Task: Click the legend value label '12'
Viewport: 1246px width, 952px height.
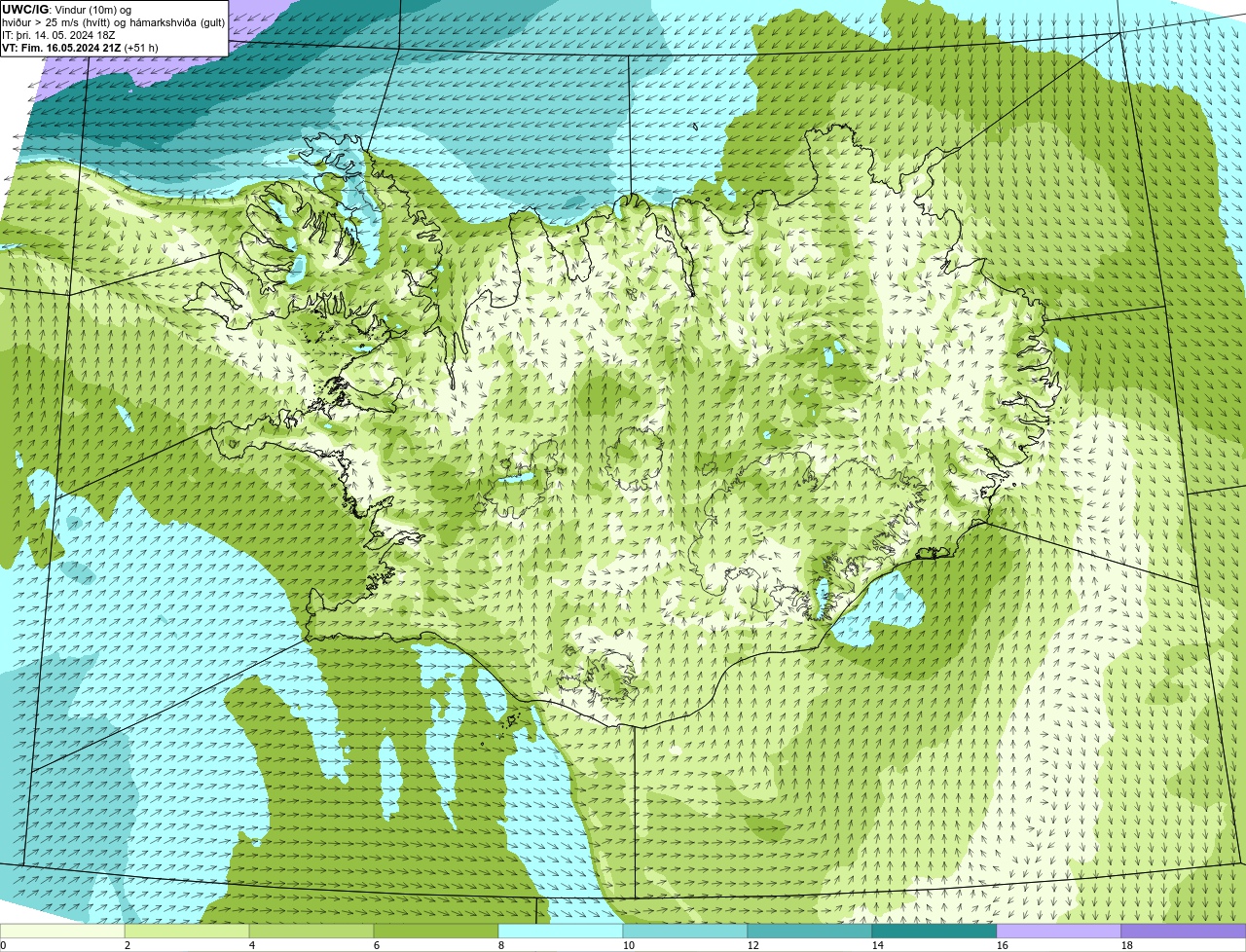Action: tap(753, 945)
